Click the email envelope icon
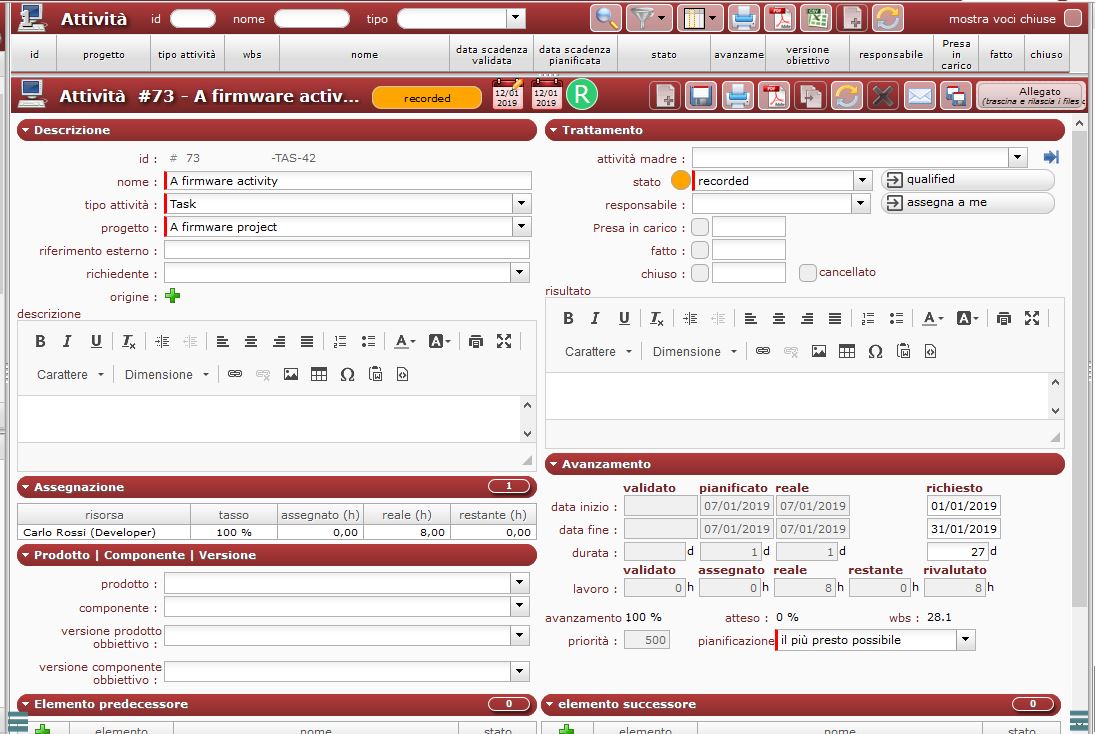 [x=919, y=96]
